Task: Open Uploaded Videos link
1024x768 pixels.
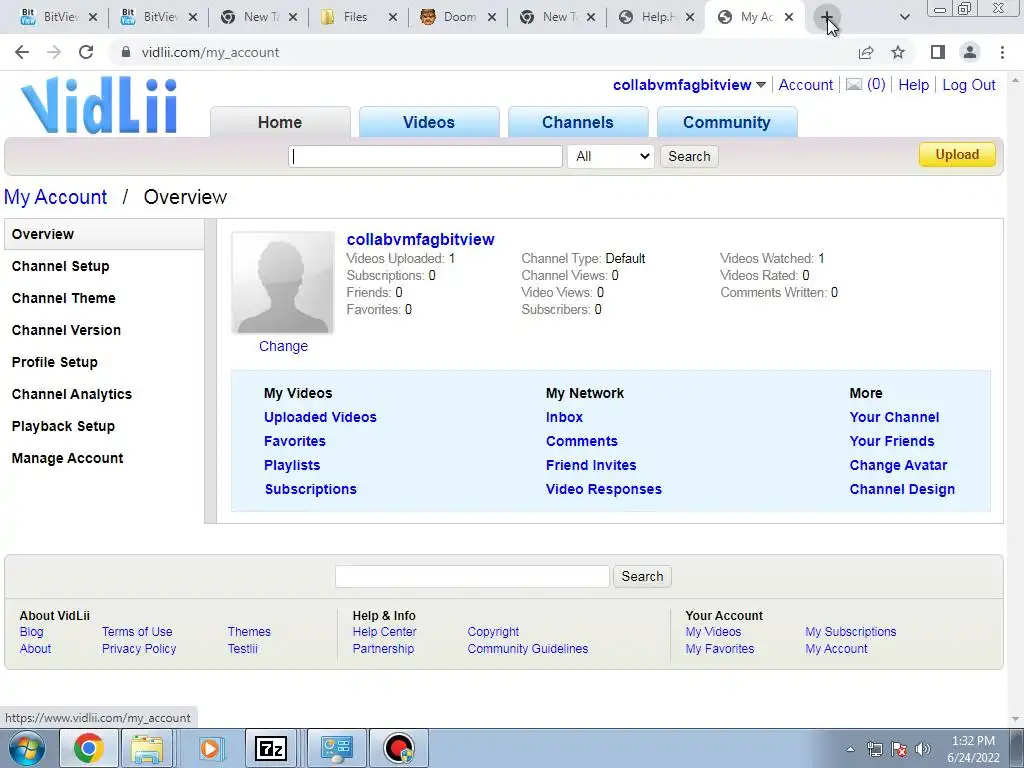Action: point(320,417)
